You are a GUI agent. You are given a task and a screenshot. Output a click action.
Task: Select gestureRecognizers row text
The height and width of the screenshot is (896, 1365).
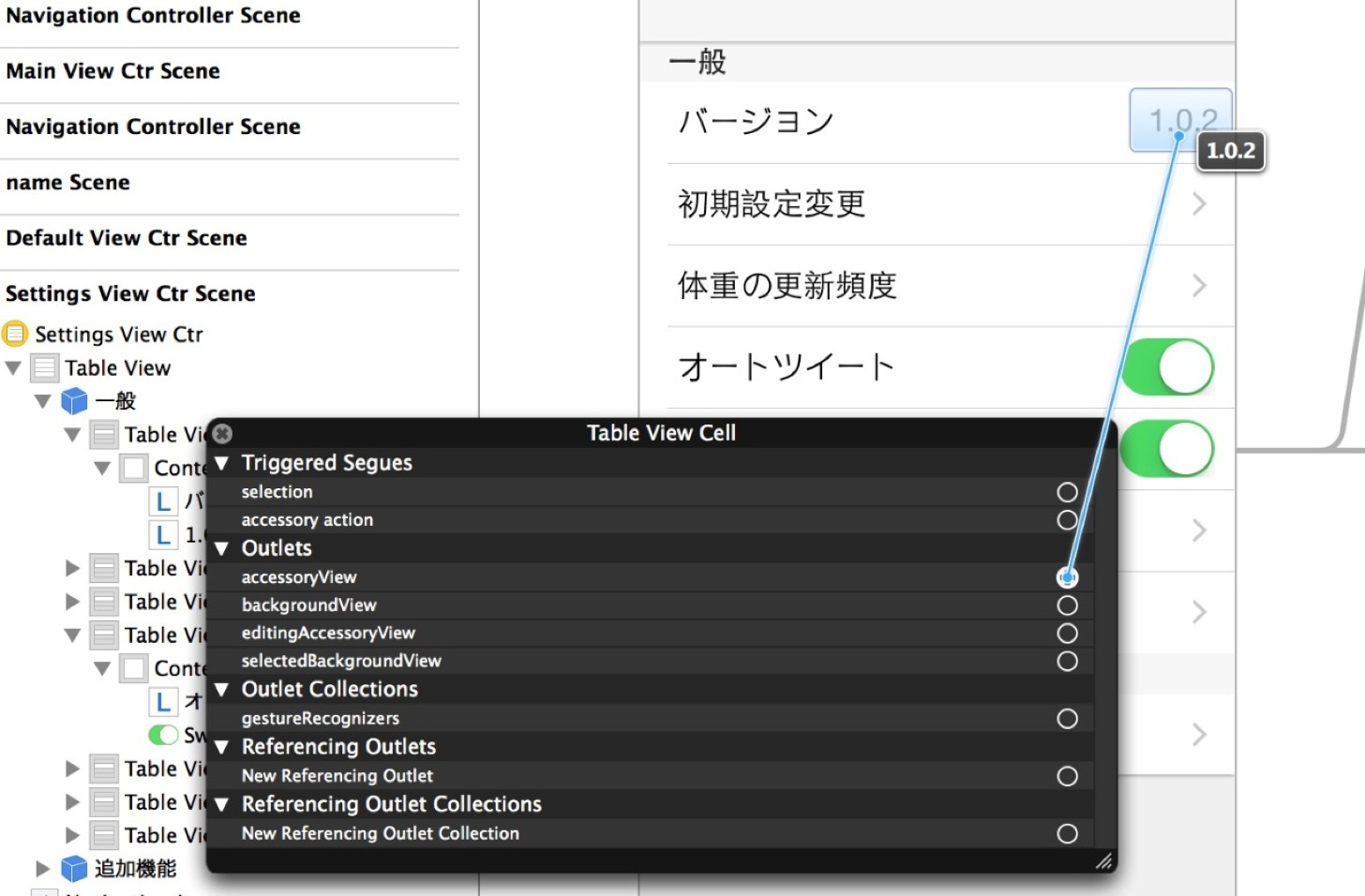pos(321,719)
